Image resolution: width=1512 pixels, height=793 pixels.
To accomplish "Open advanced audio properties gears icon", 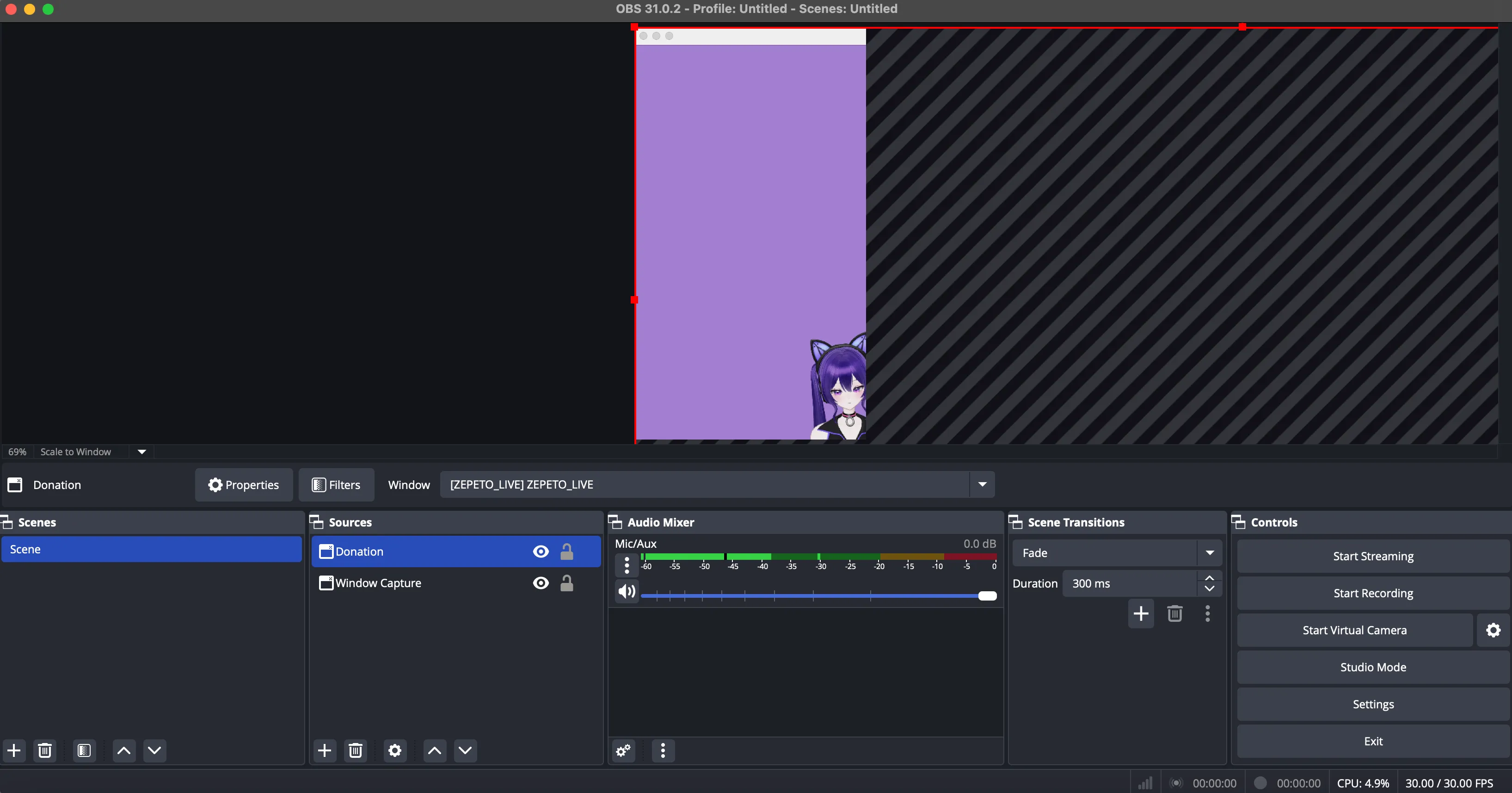I will point(623,750).
